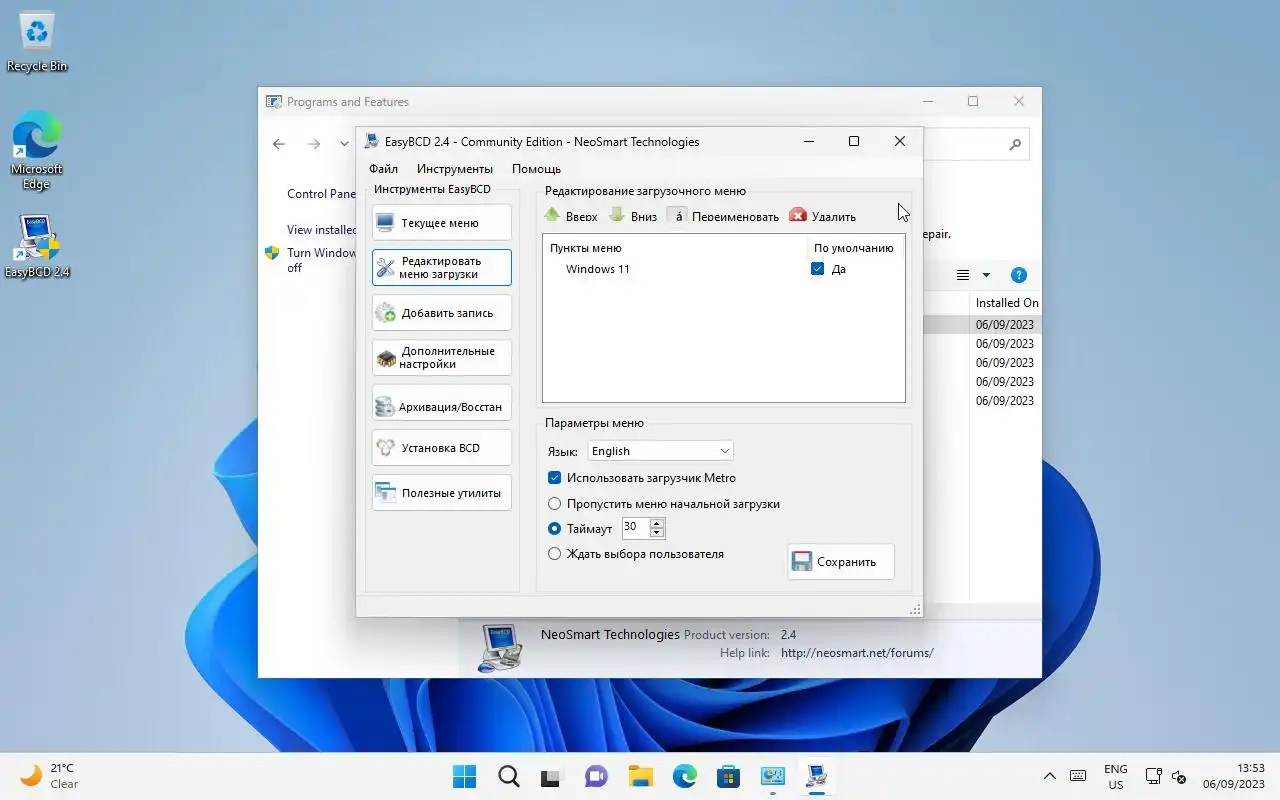Open Windows Start menu
Viewport: 1280px width, 800px height.
(x=464, y=776)
